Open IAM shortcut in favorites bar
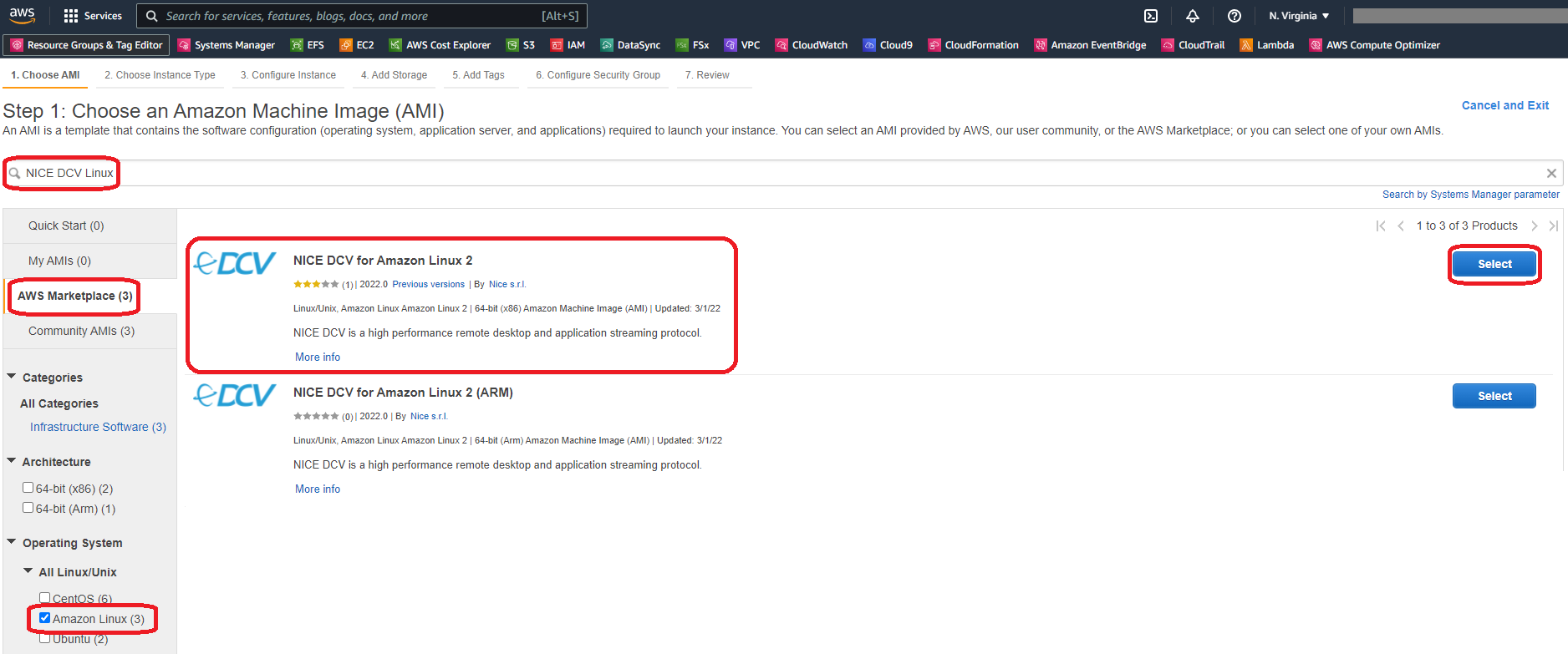Viewport: 1568px width, 654px height. [x=568, y=45]
